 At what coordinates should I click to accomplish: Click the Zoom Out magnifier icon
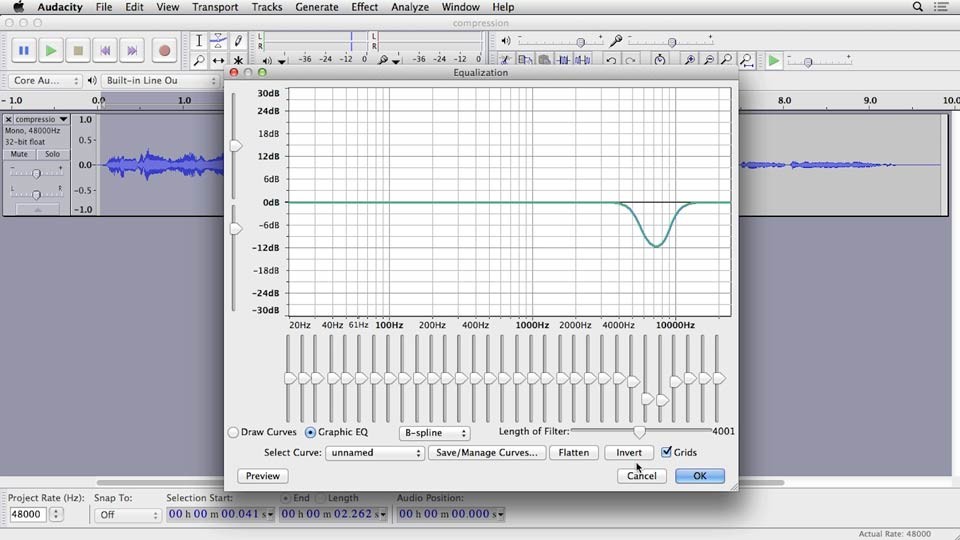coord(708,60)
